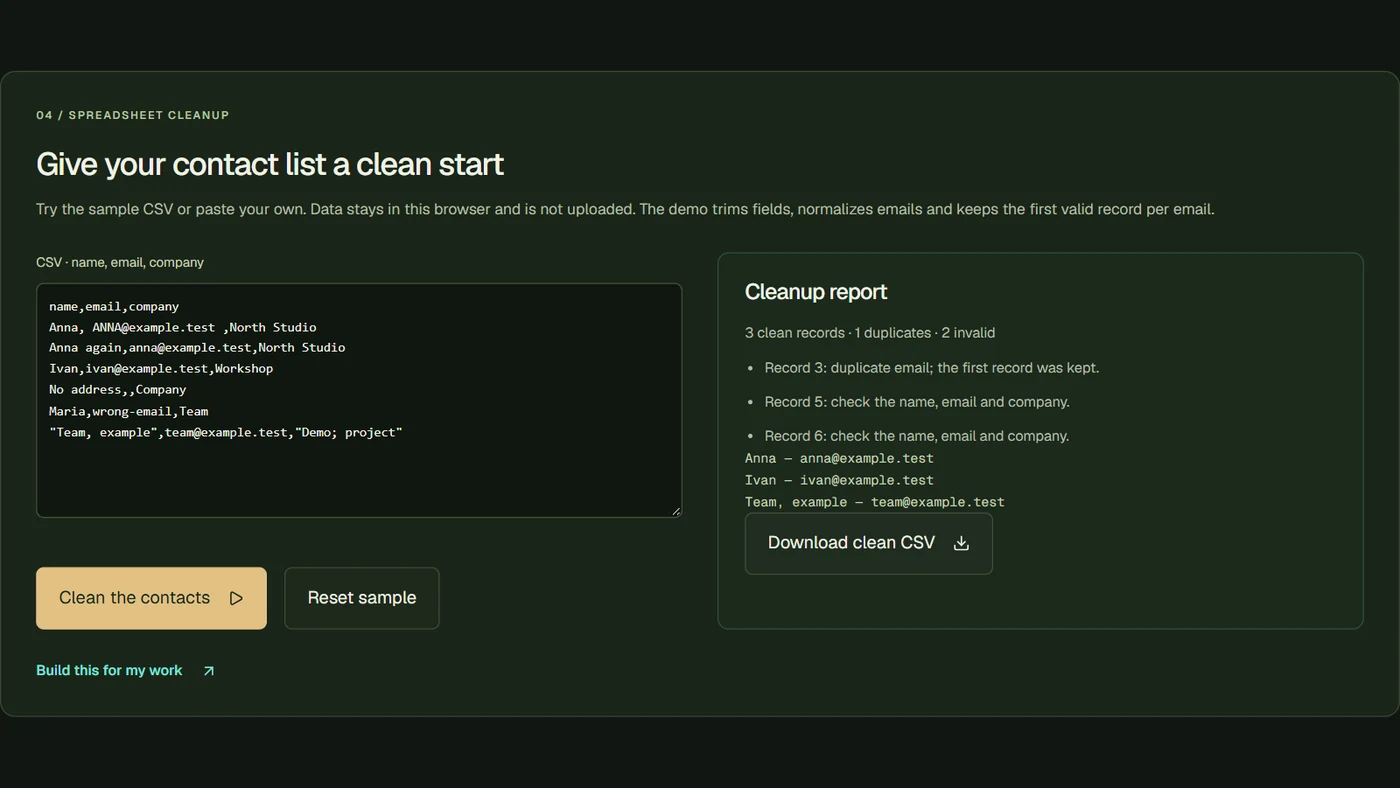Click the download icon beside Download clean CSV
The height and width of the screenshot is (788, 1400).
[x=961, y=543]
